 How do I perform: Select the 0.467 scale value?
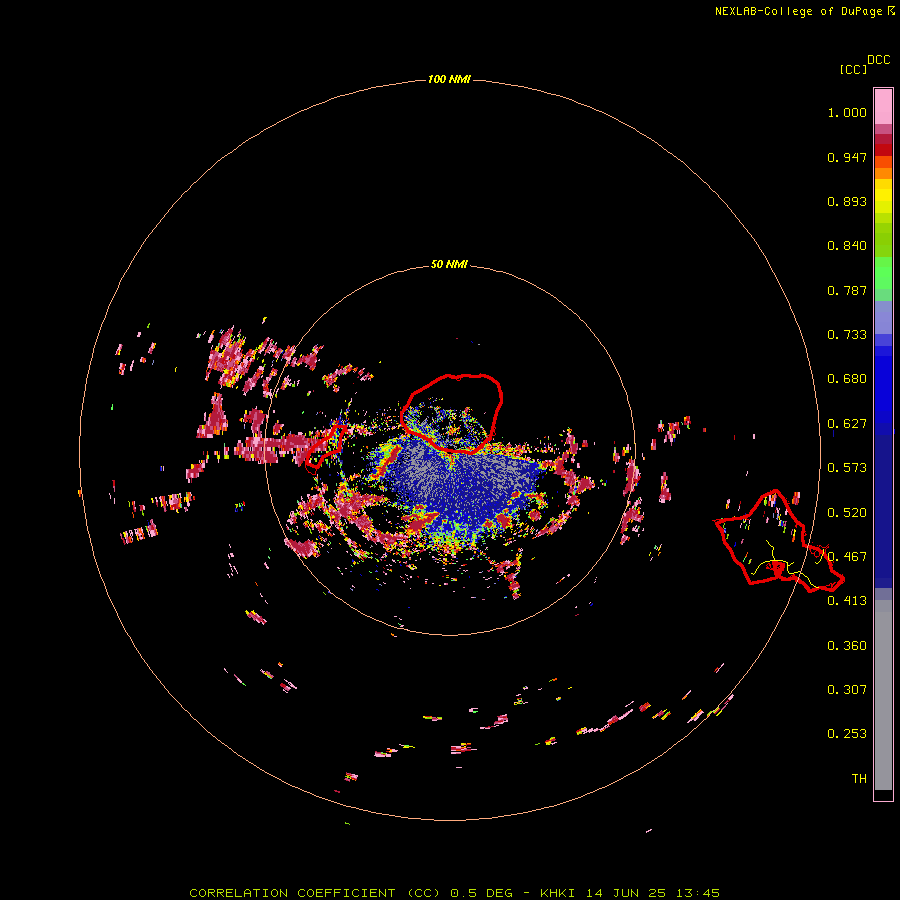click(847, 557)
